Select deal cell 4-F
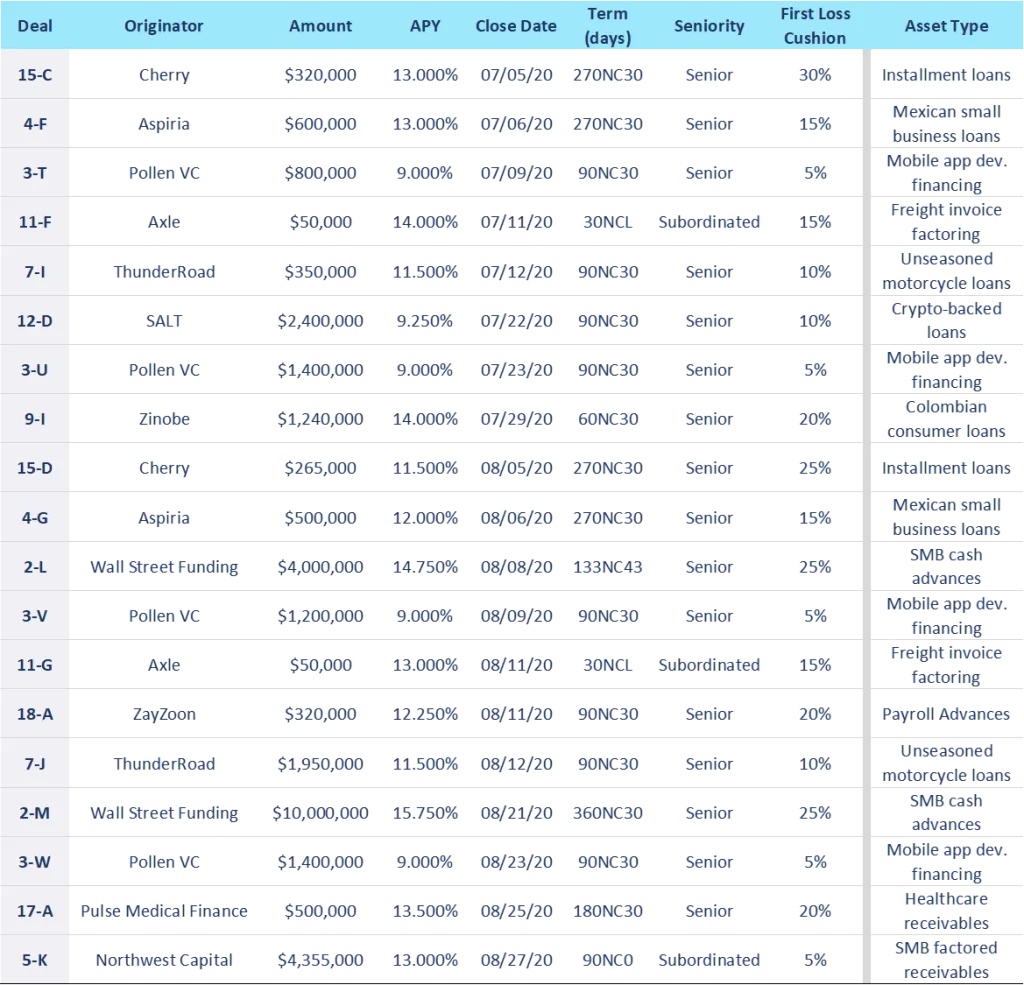Viewport: 1024px width, 985px height. point(35,123)
